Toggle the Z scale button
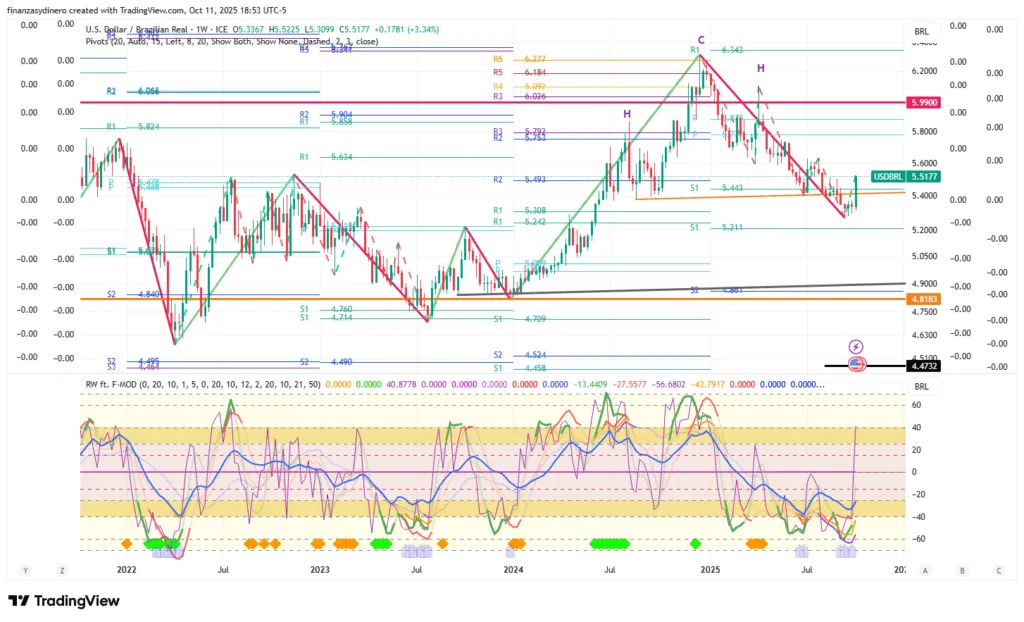 (x=62, y=570)
